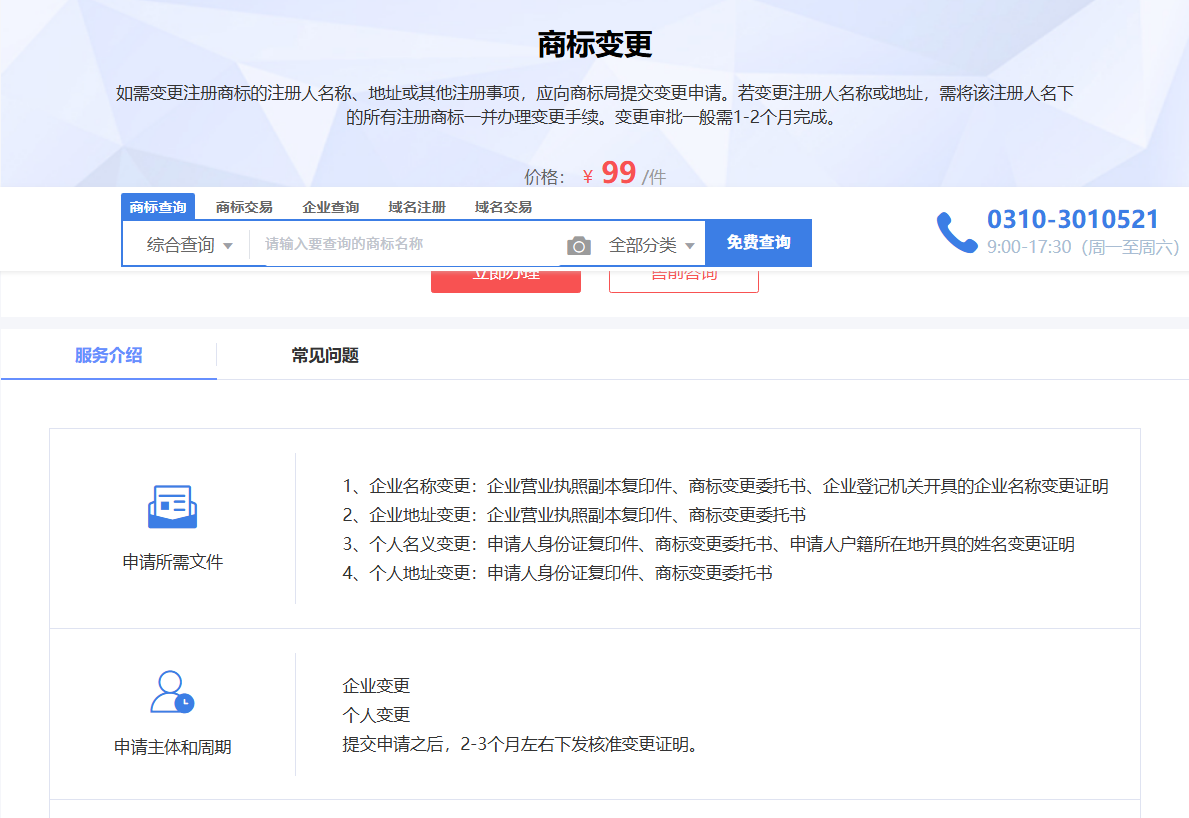Click the camera image-search icon

coord(579,246)
